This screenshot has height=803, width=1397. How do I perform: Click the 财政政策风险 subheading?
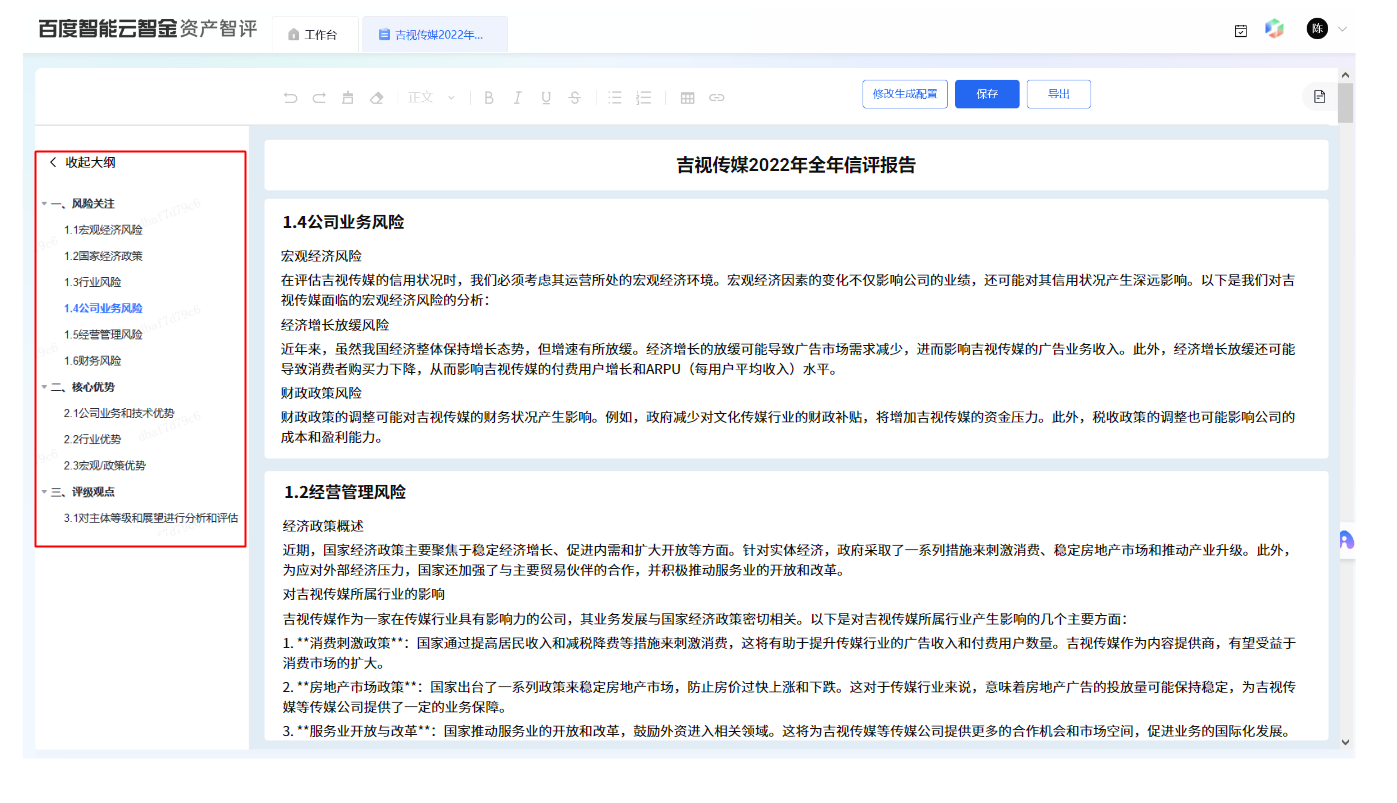point(321,393)
